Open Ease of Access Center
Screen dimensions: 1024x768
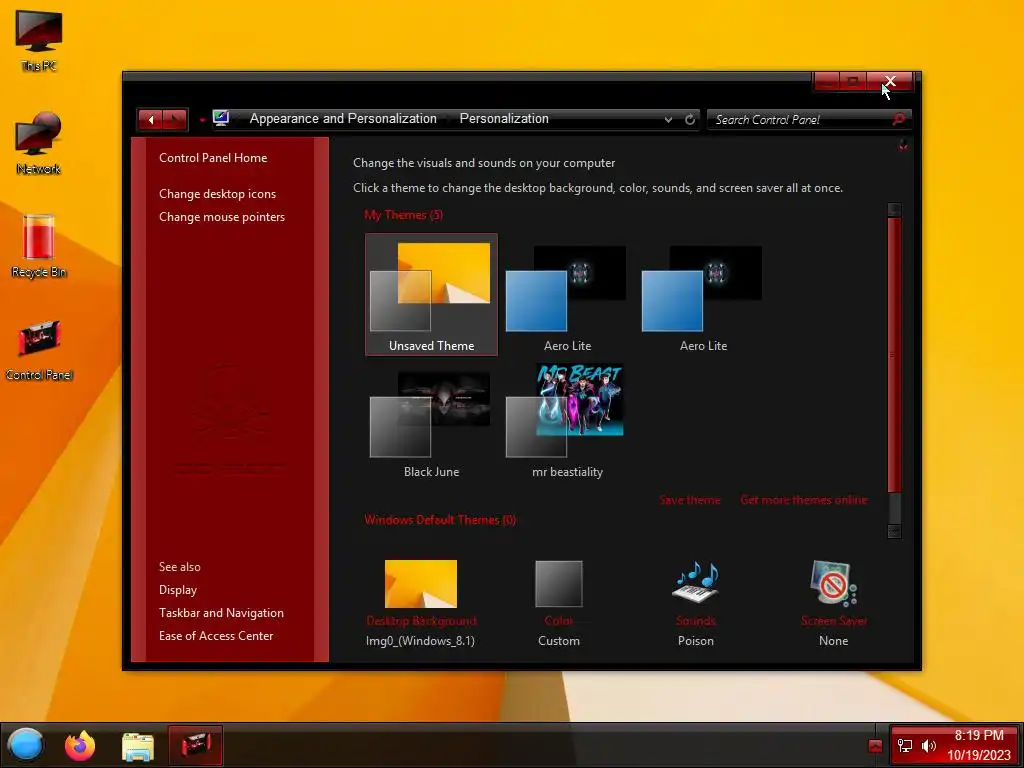pos(216,635)
